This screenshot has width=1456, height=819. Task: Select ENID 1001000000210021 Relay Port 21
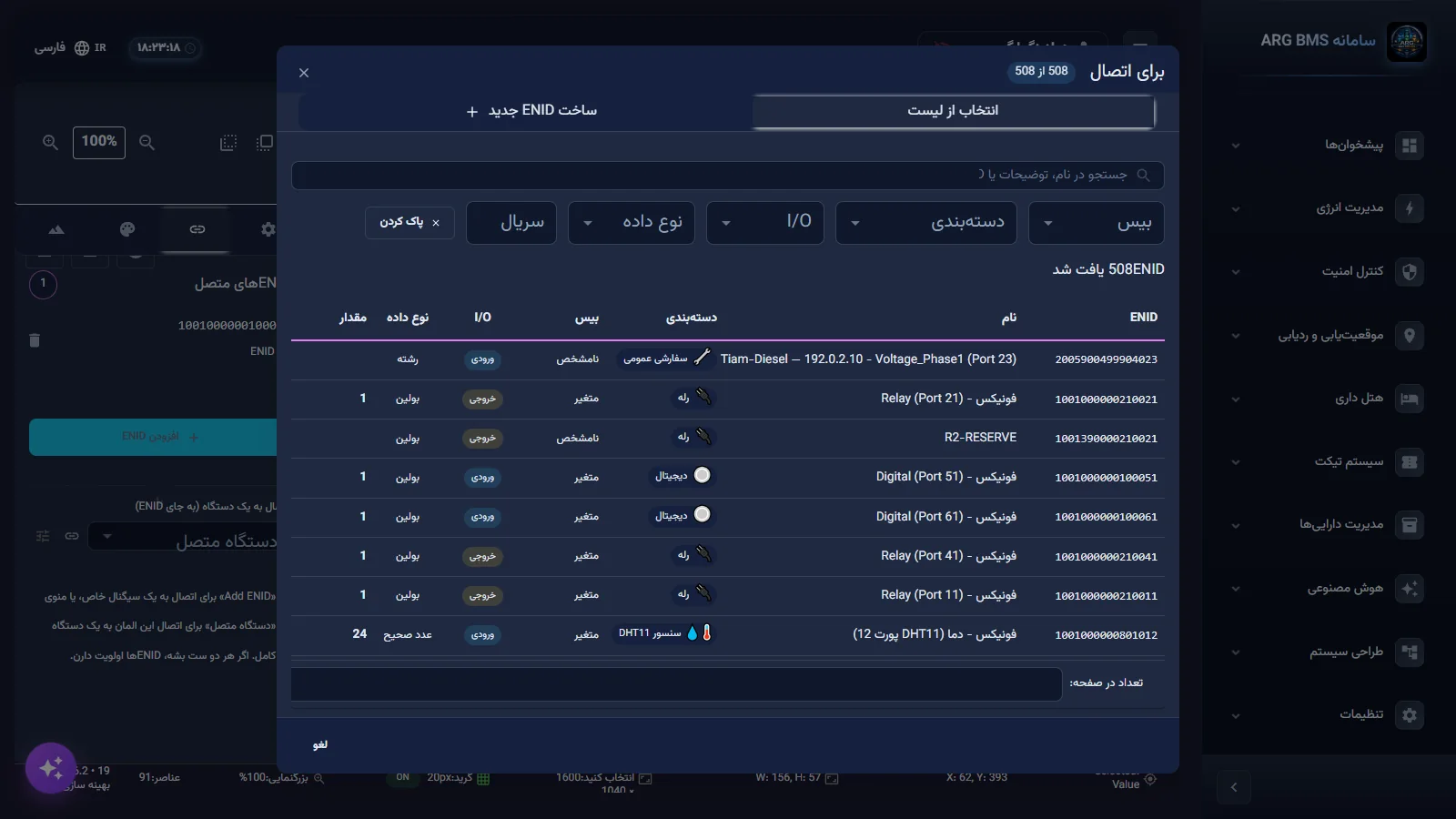pyautogui.click(x=727, y=399)
